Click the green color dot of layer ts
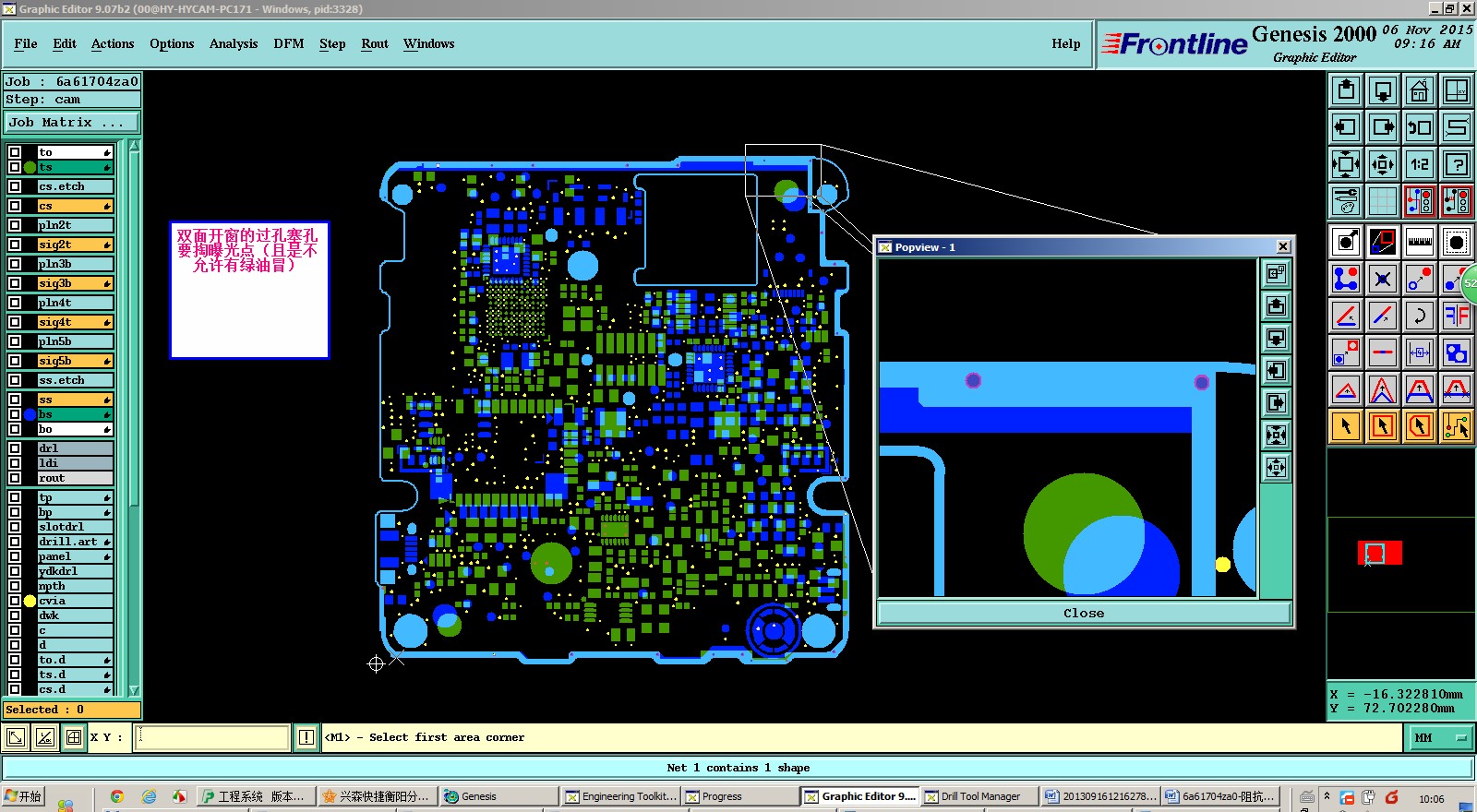The width and height of the screenshot is (1477, 812). click(30, 167)
